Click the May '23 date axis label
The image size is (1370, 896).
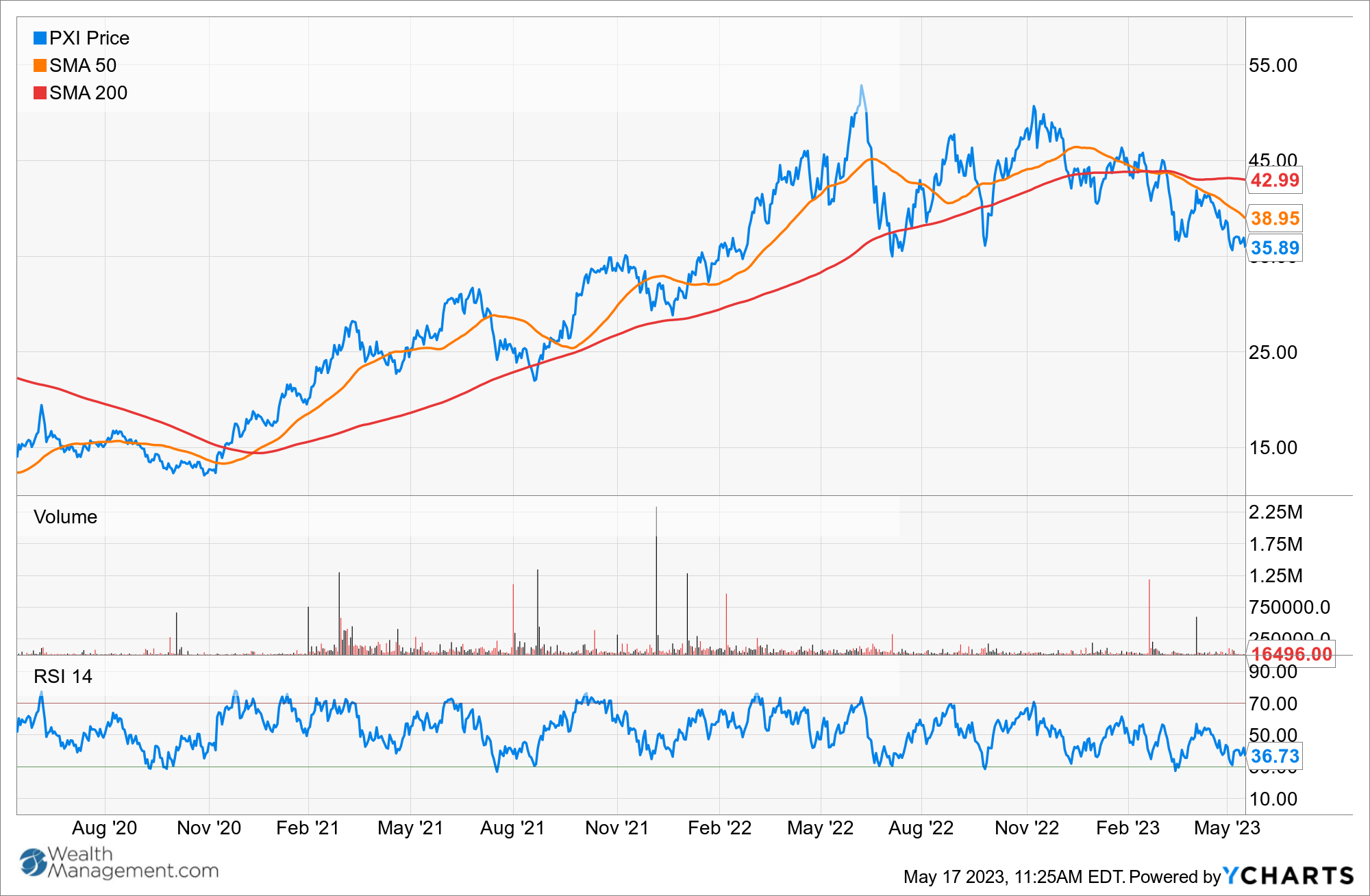[1226, 828]
